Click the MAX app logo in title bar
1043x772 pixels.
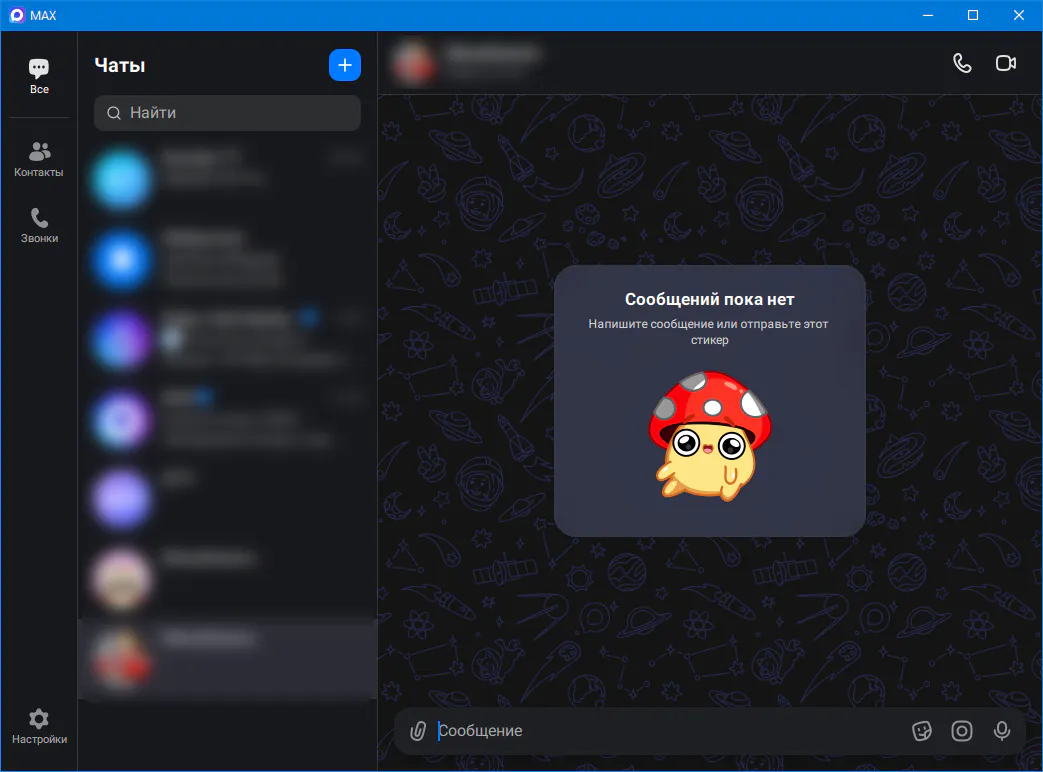(17, 15)
